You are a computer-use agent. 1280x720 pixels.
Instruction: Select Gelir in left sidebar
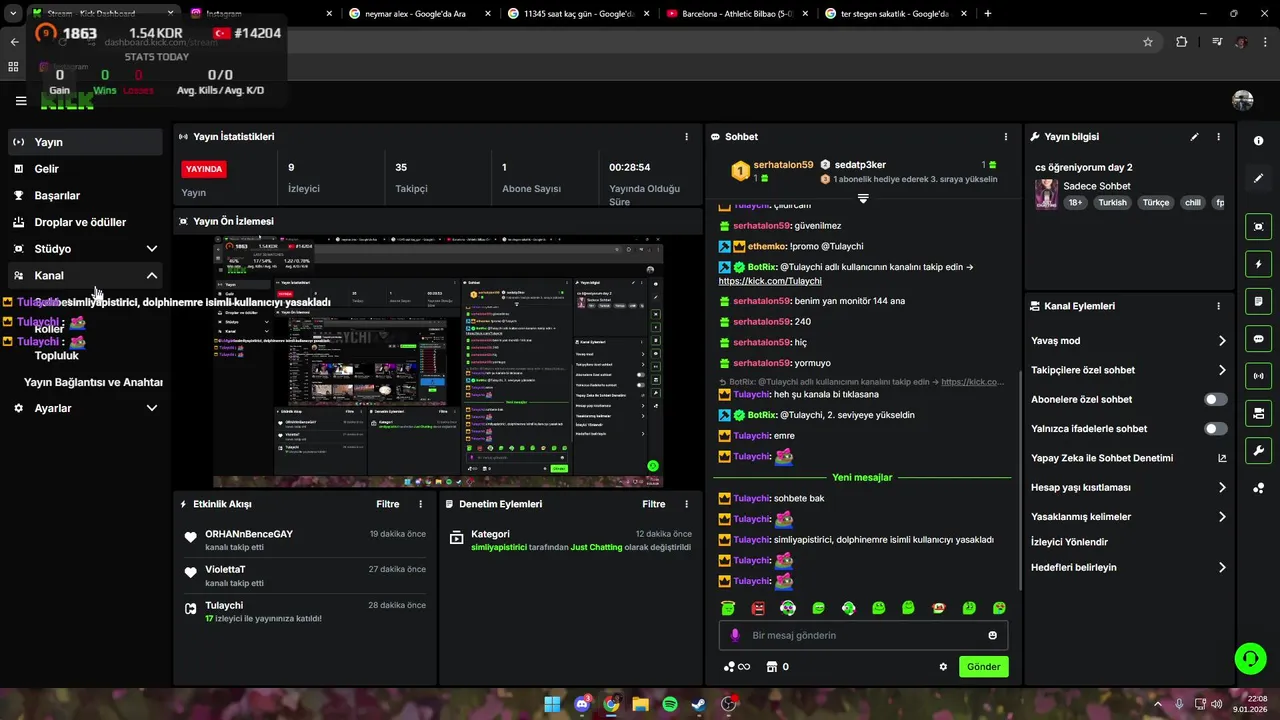85,169
